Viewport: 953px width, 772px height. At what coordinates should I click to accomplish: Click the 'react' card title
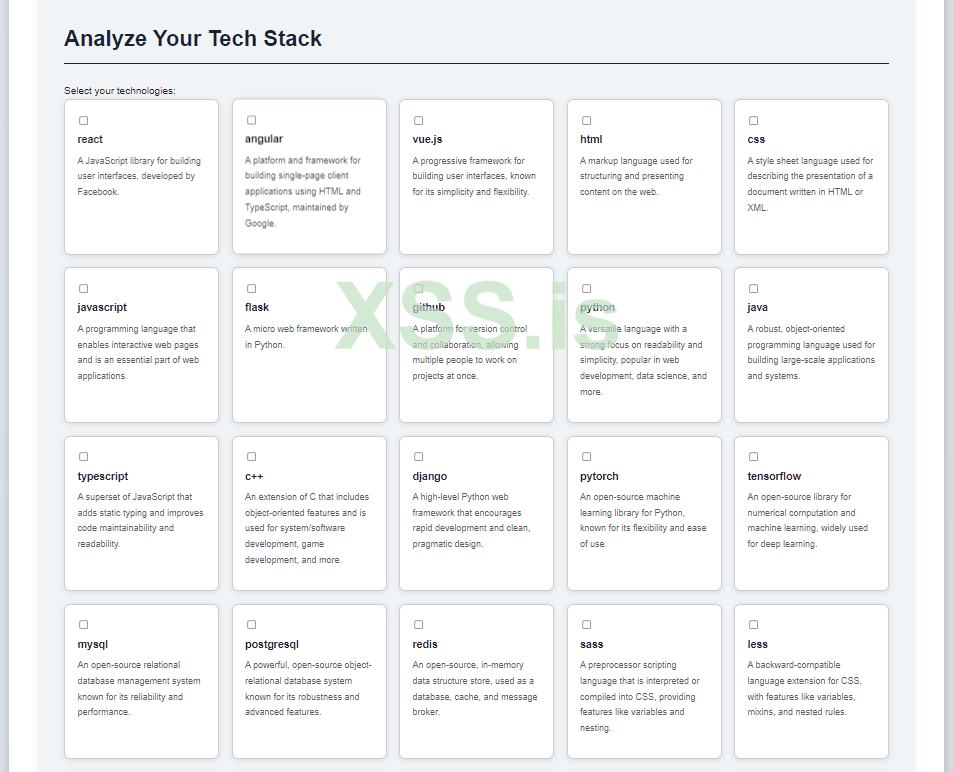(x=90, y=139)
